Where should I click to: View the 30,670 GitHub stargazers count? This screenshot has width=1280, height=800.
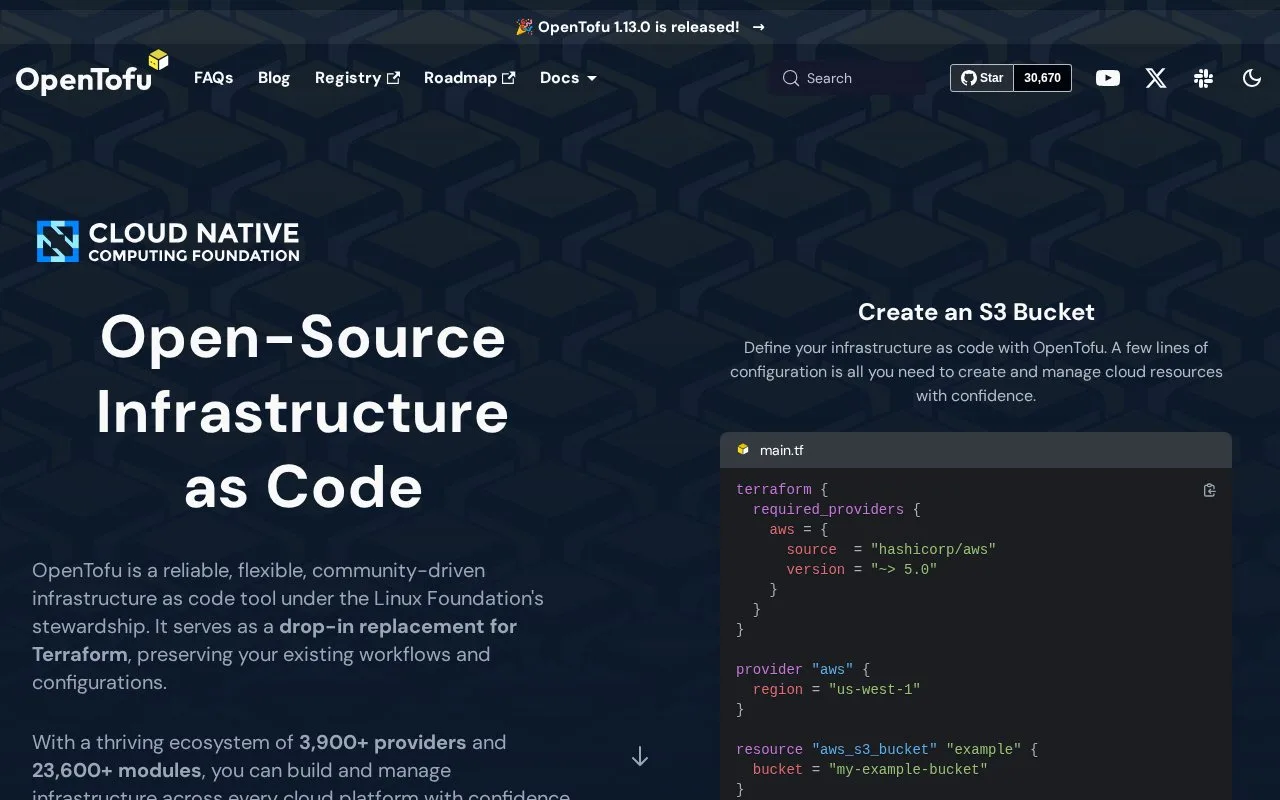pos(1042,78)
